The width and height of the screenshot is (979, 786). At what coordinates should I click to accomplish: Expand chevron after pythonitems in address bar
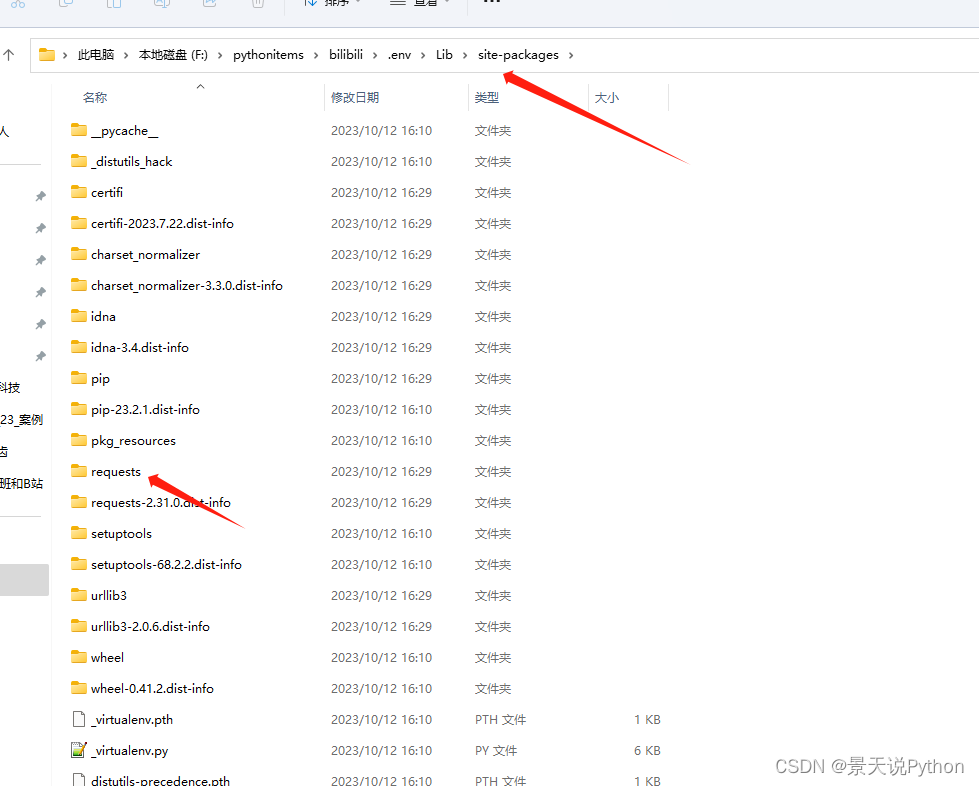click(x=316, y=55)
